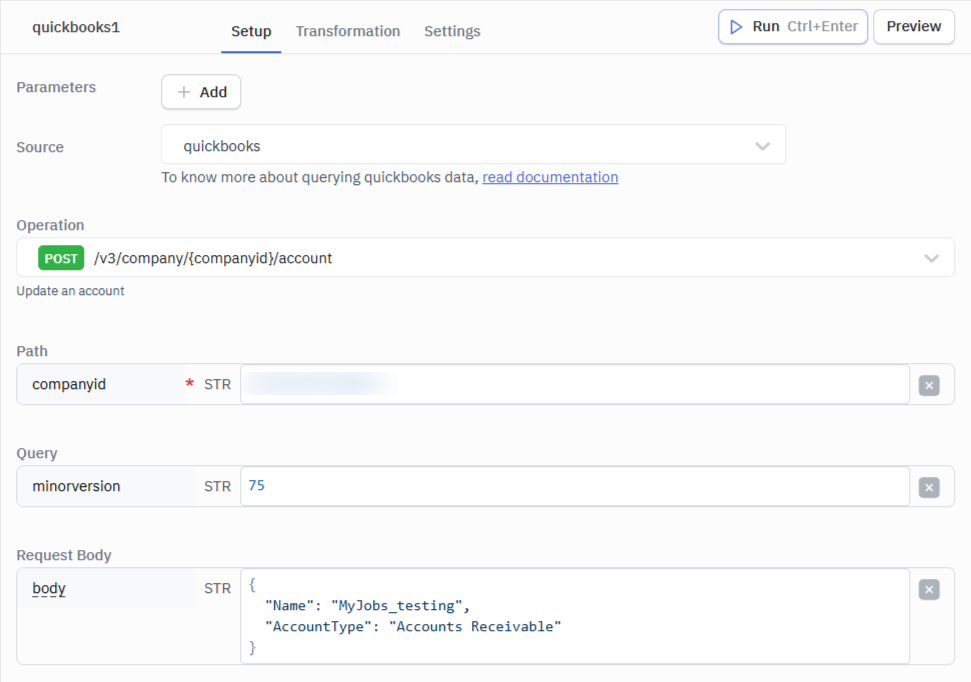Remove the body request parameter
This screenshot has height=682, width=971.
(x=929, y=590)
